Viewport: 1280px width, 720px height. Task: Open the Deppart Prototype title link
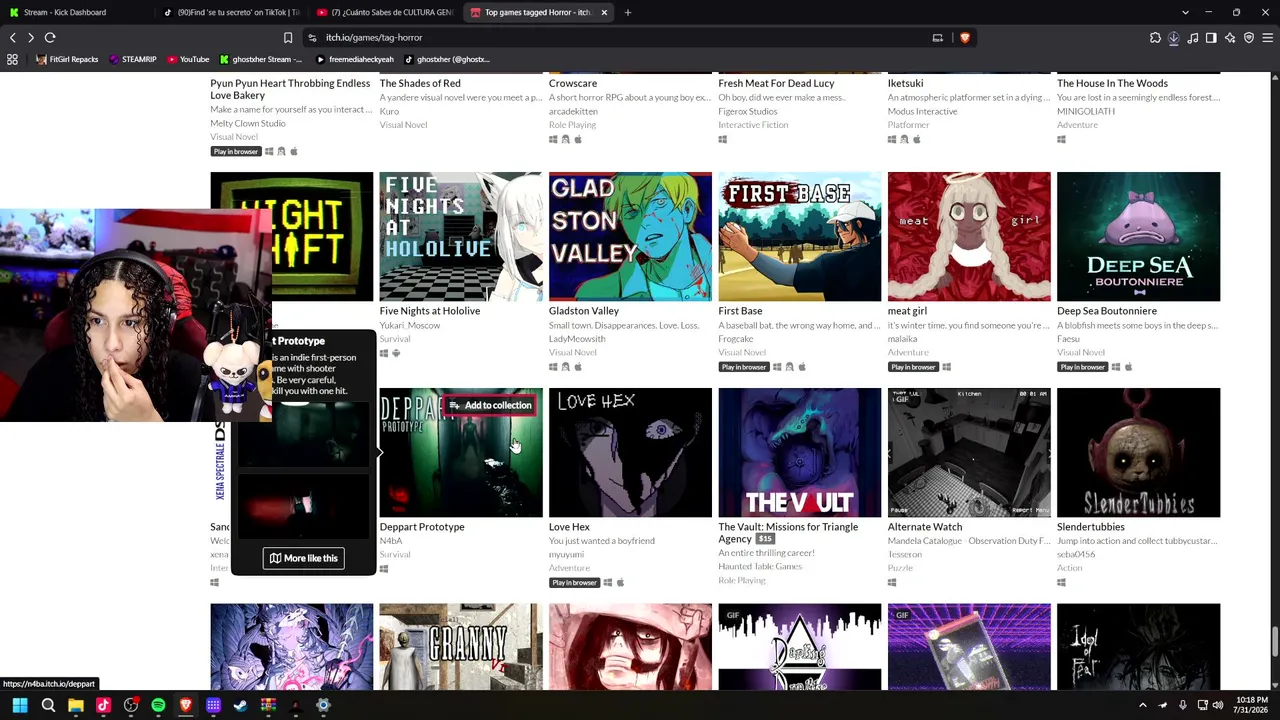point(422,527)
